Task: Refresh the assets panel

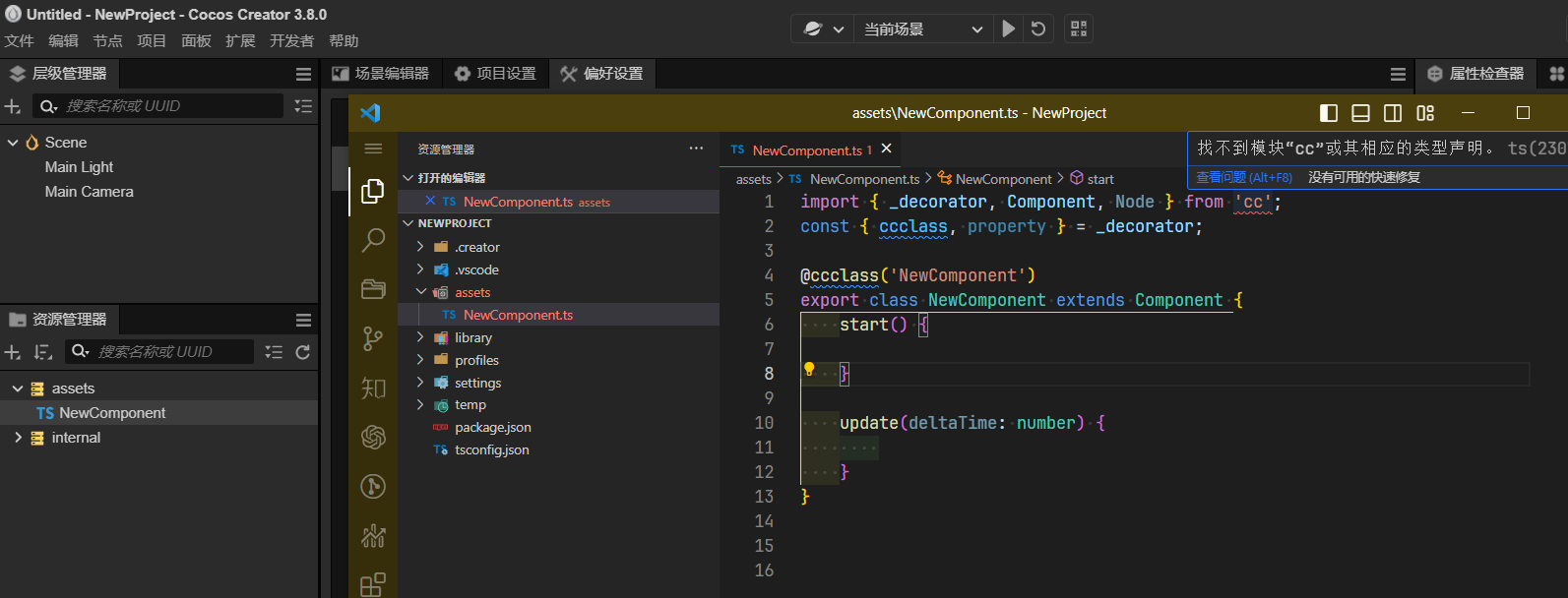Action: 303,352
